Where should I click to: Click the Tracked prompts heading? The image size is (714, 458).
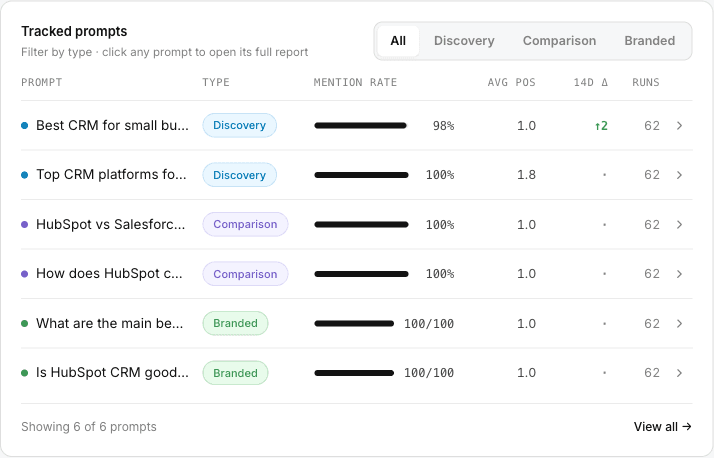click(74, 31)
